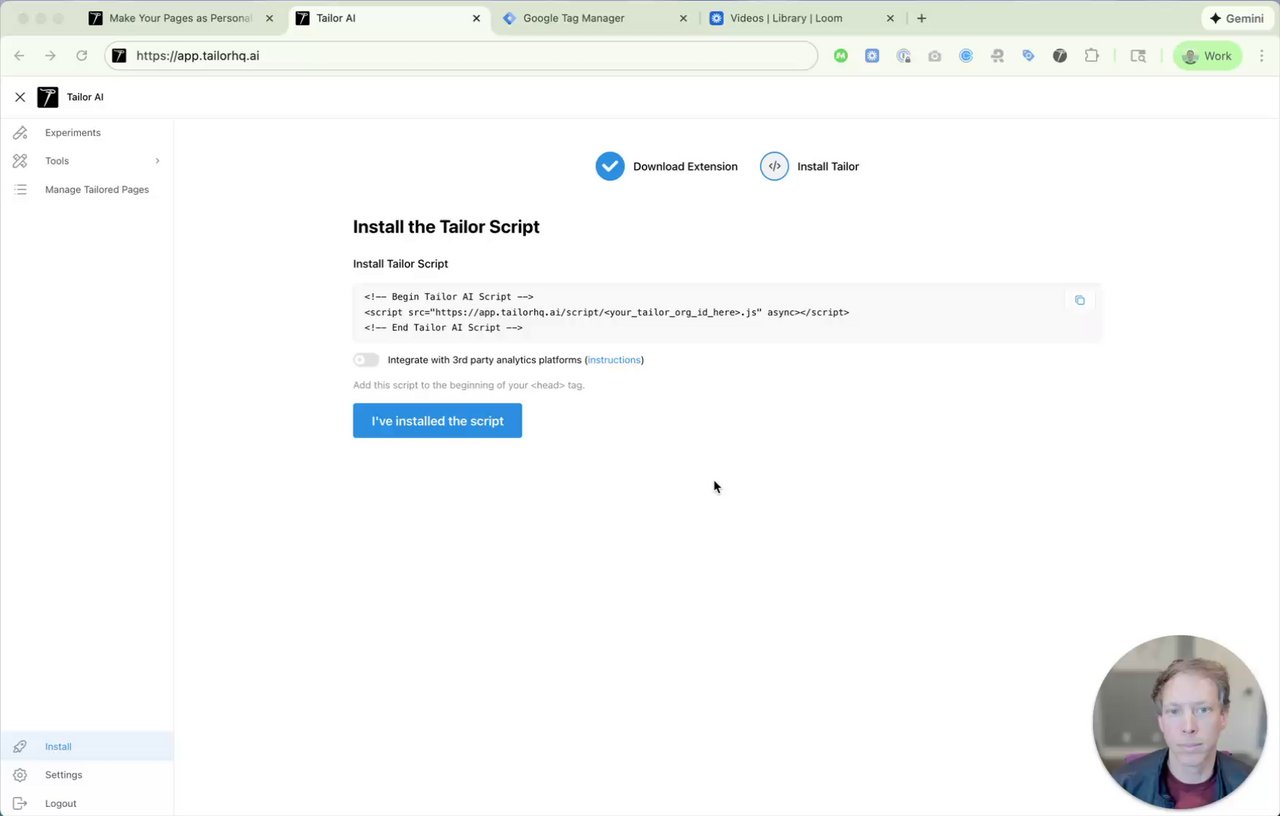Click the script src code line
This screenshot has height=816, width=1280.
click(607, 312)
